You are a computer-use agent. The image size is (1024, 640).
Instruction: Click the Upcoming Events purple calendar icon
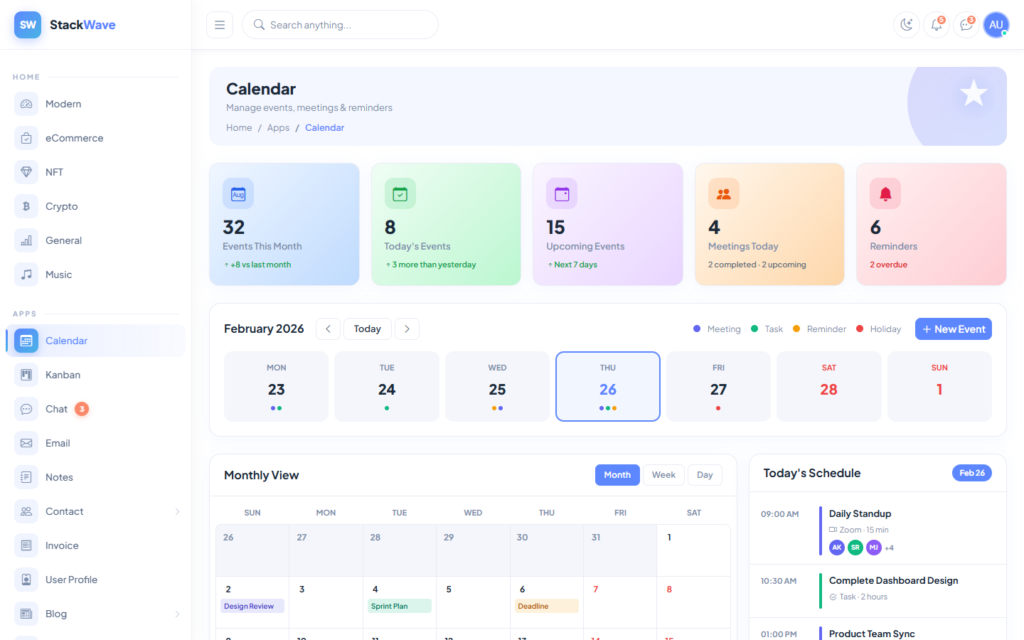click(x=562, y=194)
